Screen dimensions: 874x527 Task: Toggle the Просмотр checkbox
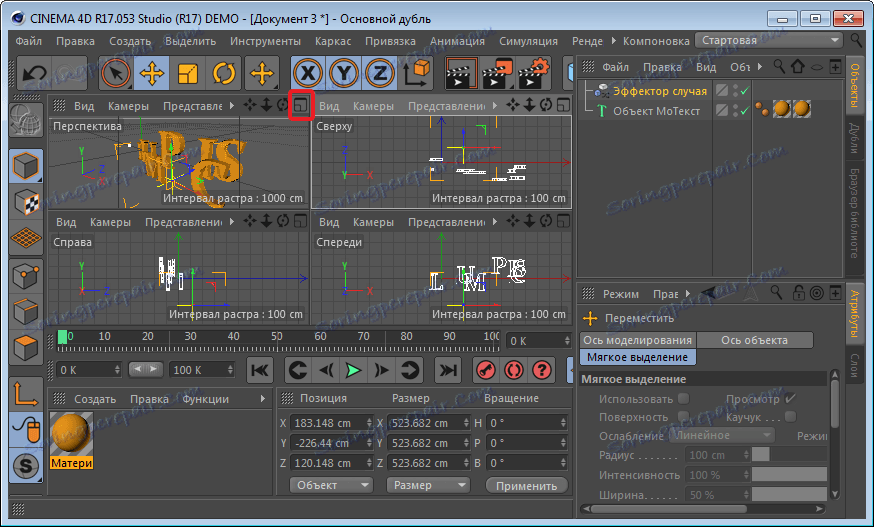pyautogui.click(x=790, y=399)
